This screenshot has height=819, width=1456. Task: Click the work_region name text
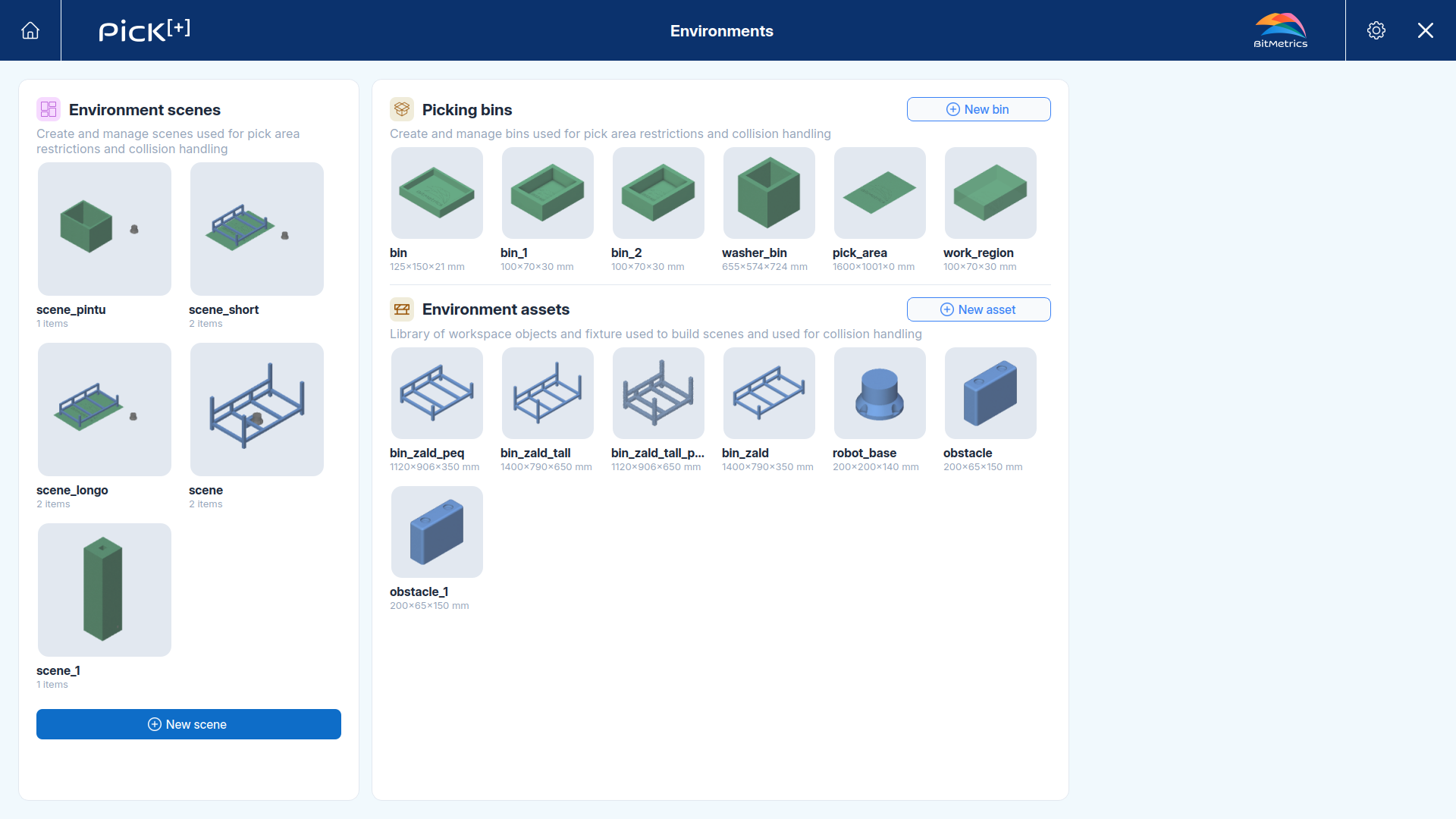tap(978, 253)
